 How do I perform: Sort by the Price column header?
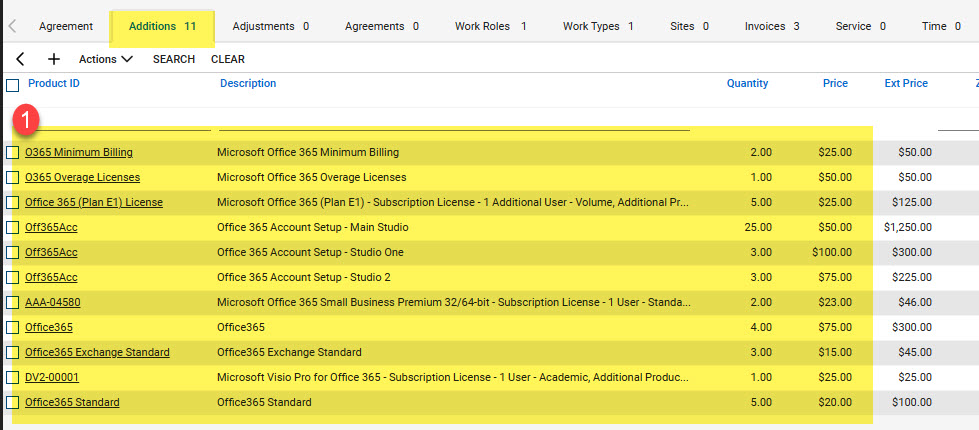point(835,83)
